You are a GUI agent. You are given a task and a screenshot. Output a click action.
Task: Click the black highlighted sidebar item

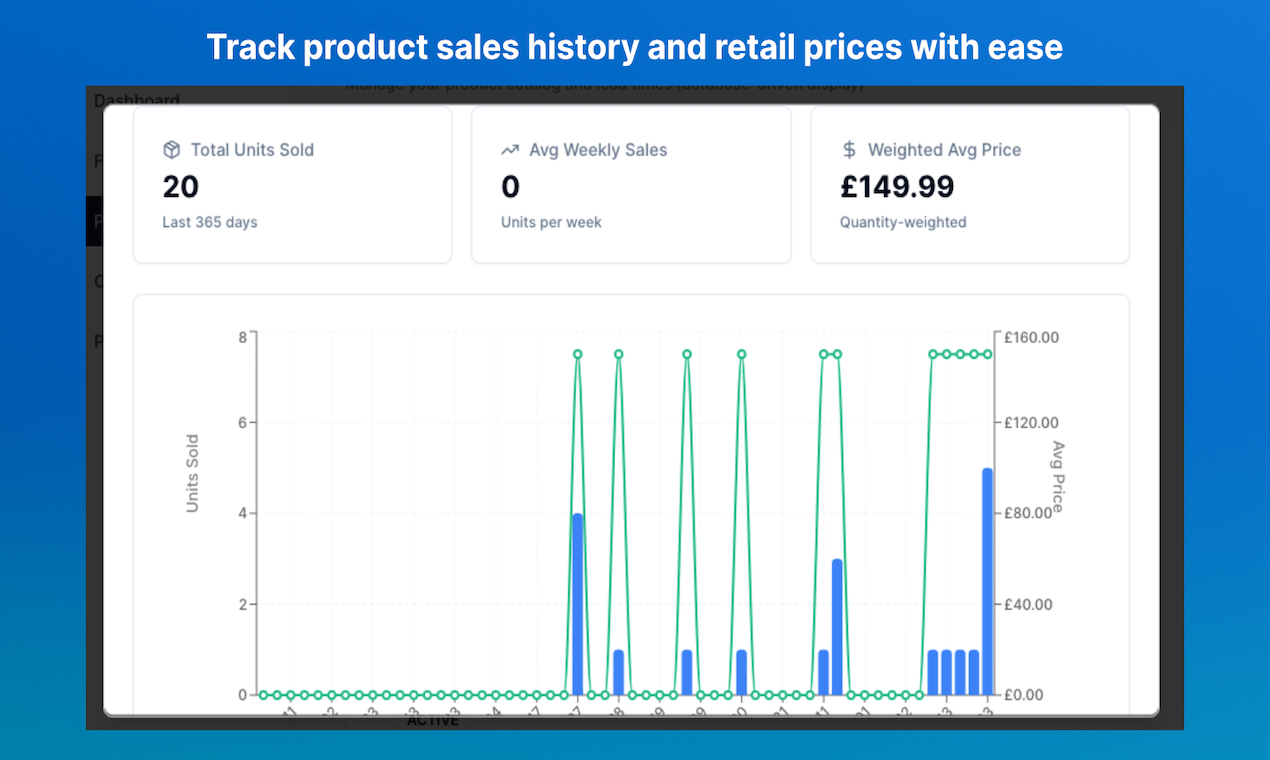94,221
